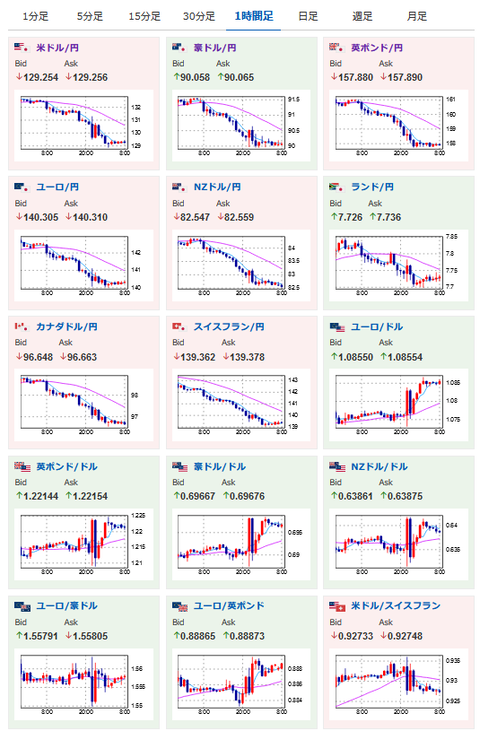The height and width of the screenshot is (731, 480).
Task: Switch to the 15分足 timeframe tab
Action: click(x=144, y=16)
